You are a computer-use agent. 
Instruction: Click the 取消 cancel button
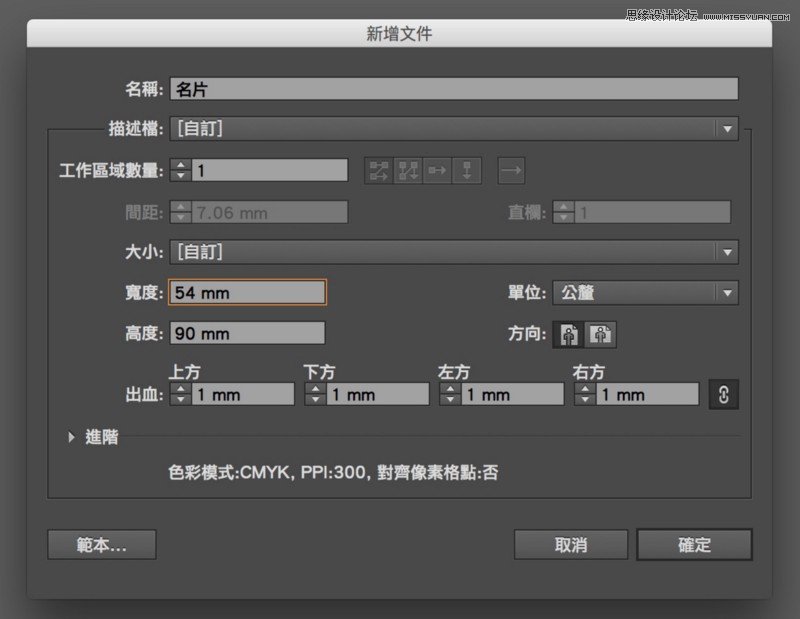(x=571, y=545)
